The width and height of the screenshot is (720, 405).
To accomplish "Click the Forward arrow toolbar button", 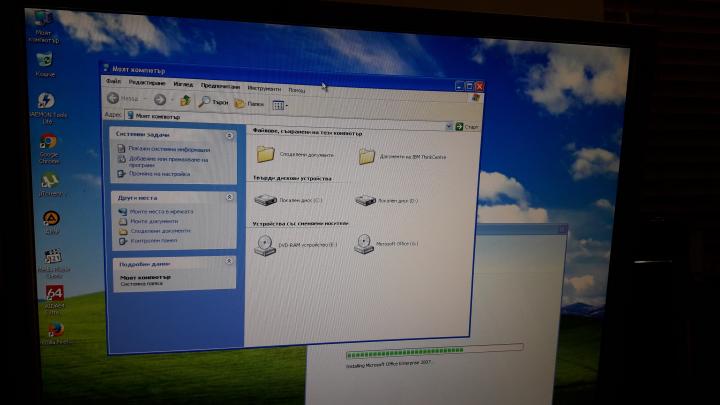I will click(160, 99).
